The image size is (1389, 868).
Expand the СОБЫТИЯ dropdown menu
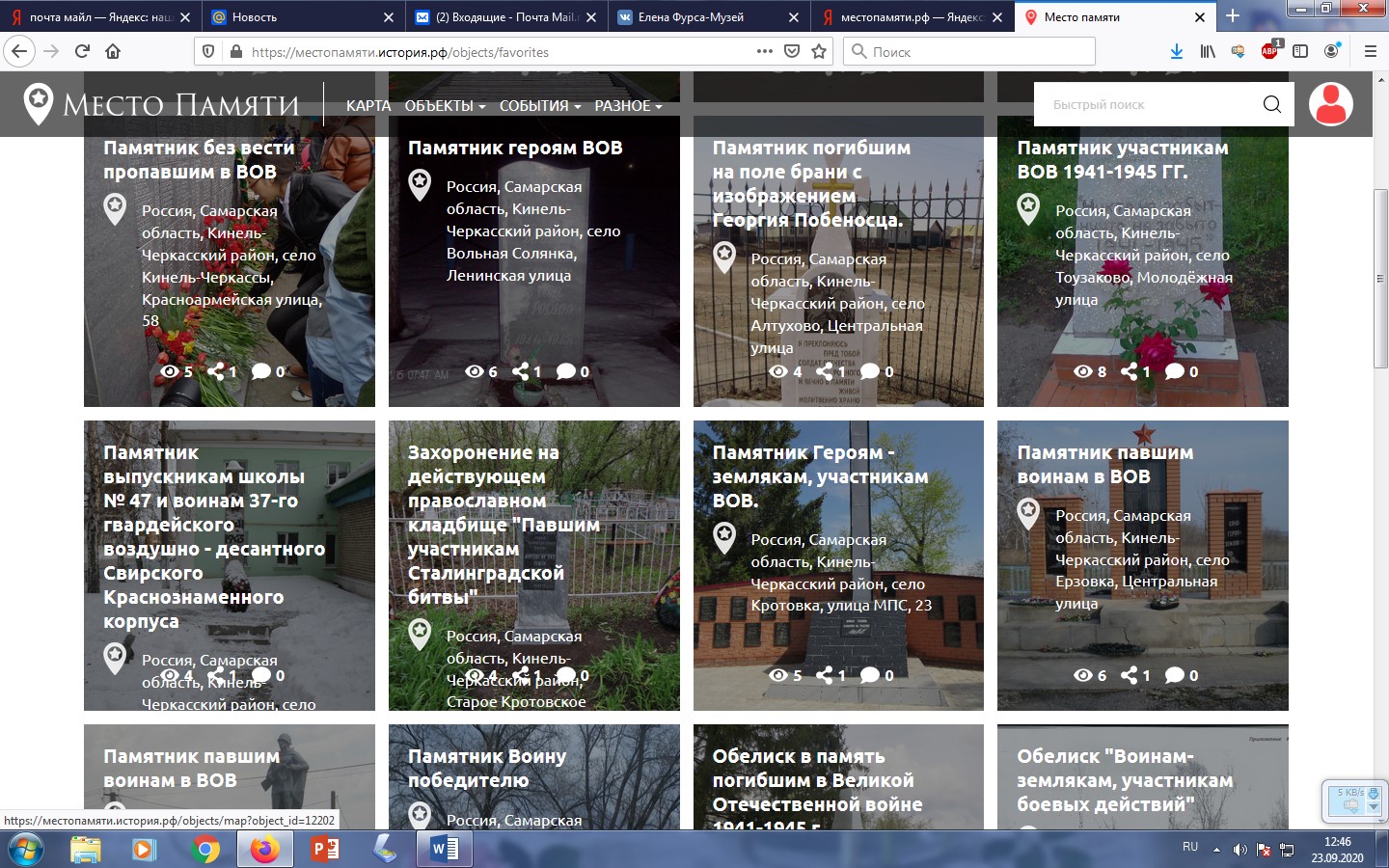point(539,106)
